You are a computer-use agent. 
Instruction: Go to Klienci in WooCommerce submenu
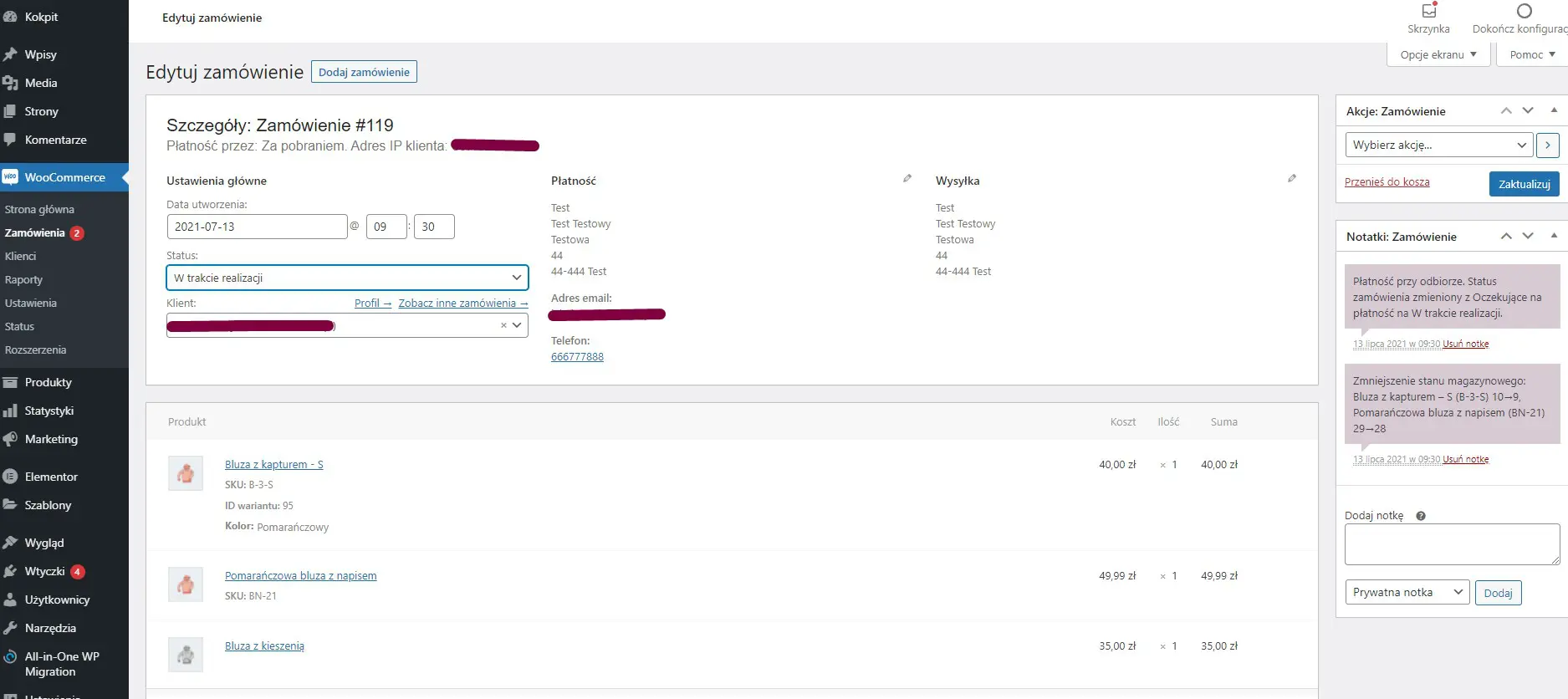tap(21, 257)
